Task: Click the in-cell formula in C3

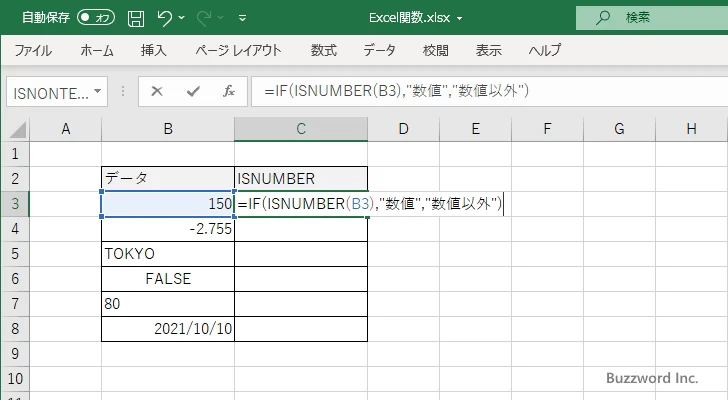Action: [370, 204]
